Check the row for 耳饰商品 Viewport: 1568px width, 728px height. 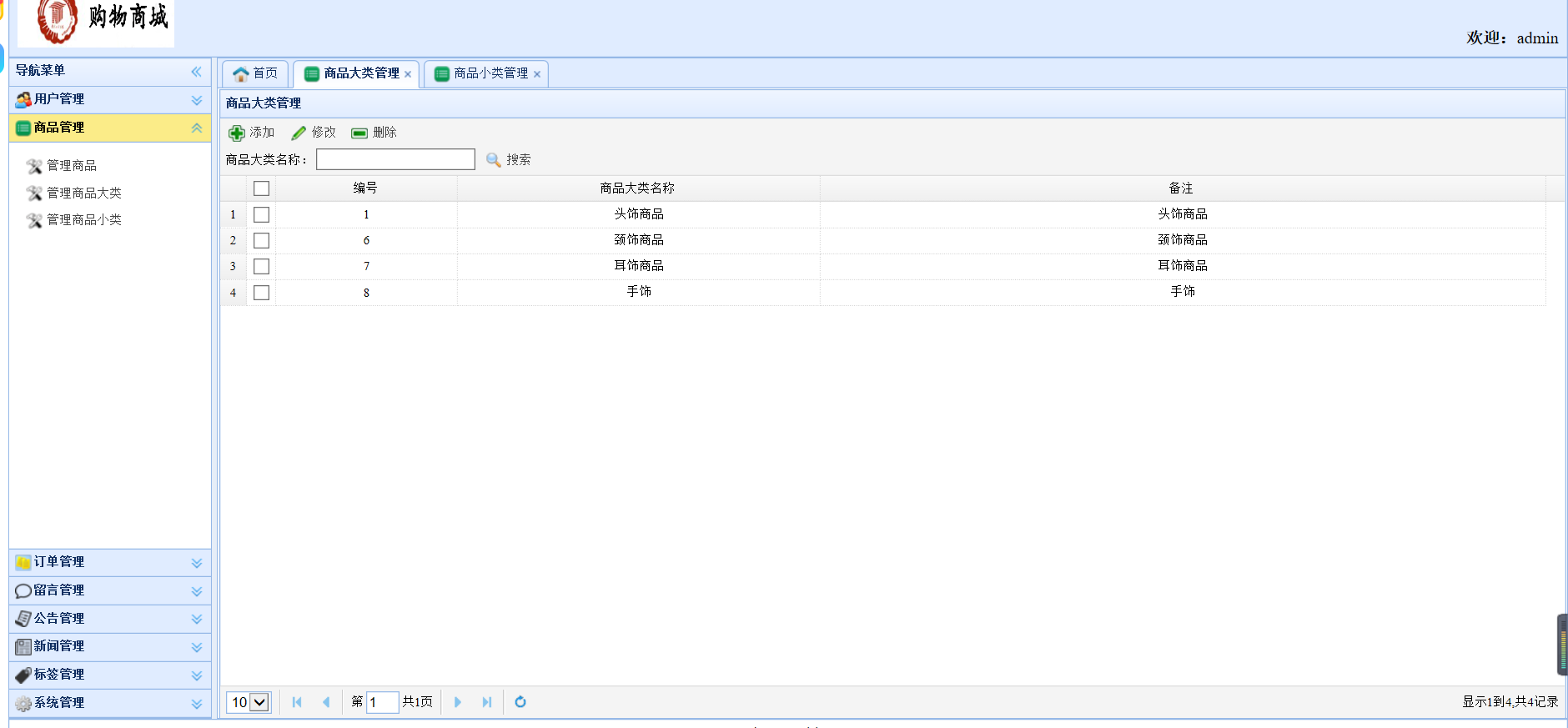click(x=261, y=266)
